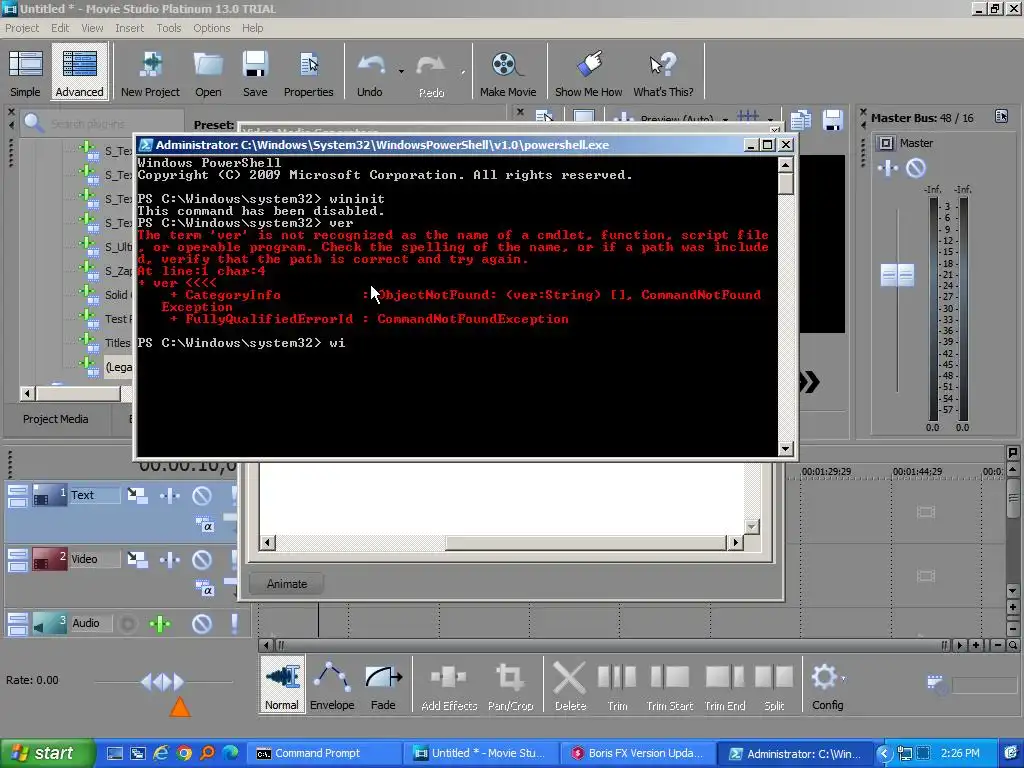The width and height of the screenshot is (1024, 768).
Task: Click the plug-in list horizontal scrollbar
Action: [78, 393]
